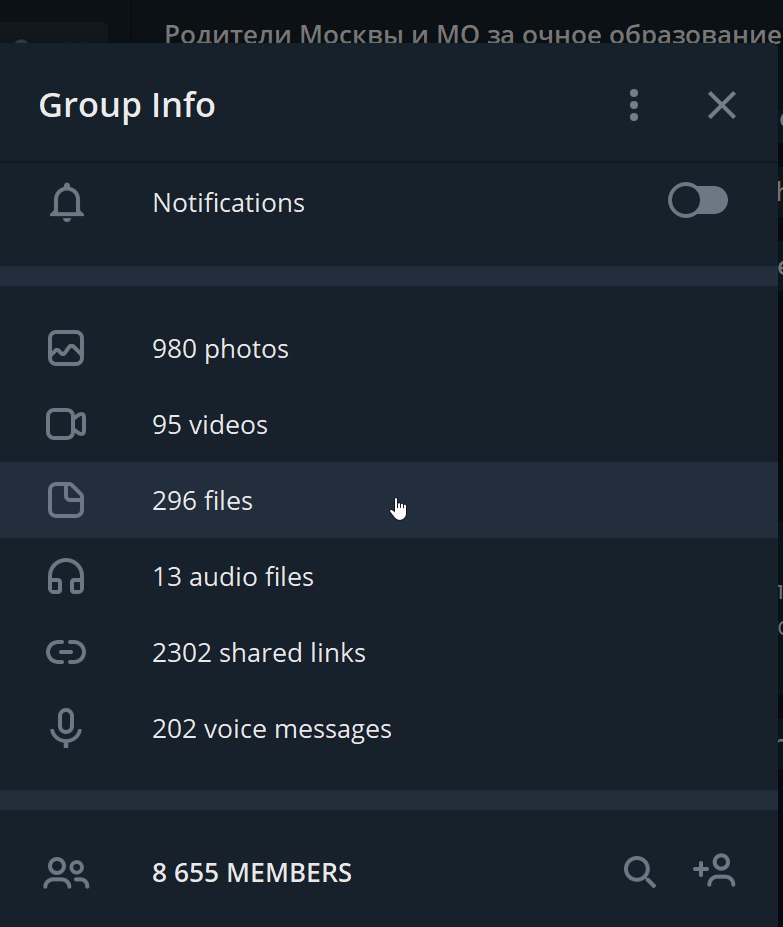Click the group members people icon
Image resolution: width=783 pixels, height=927 pixels.
(x=67, y=873)
